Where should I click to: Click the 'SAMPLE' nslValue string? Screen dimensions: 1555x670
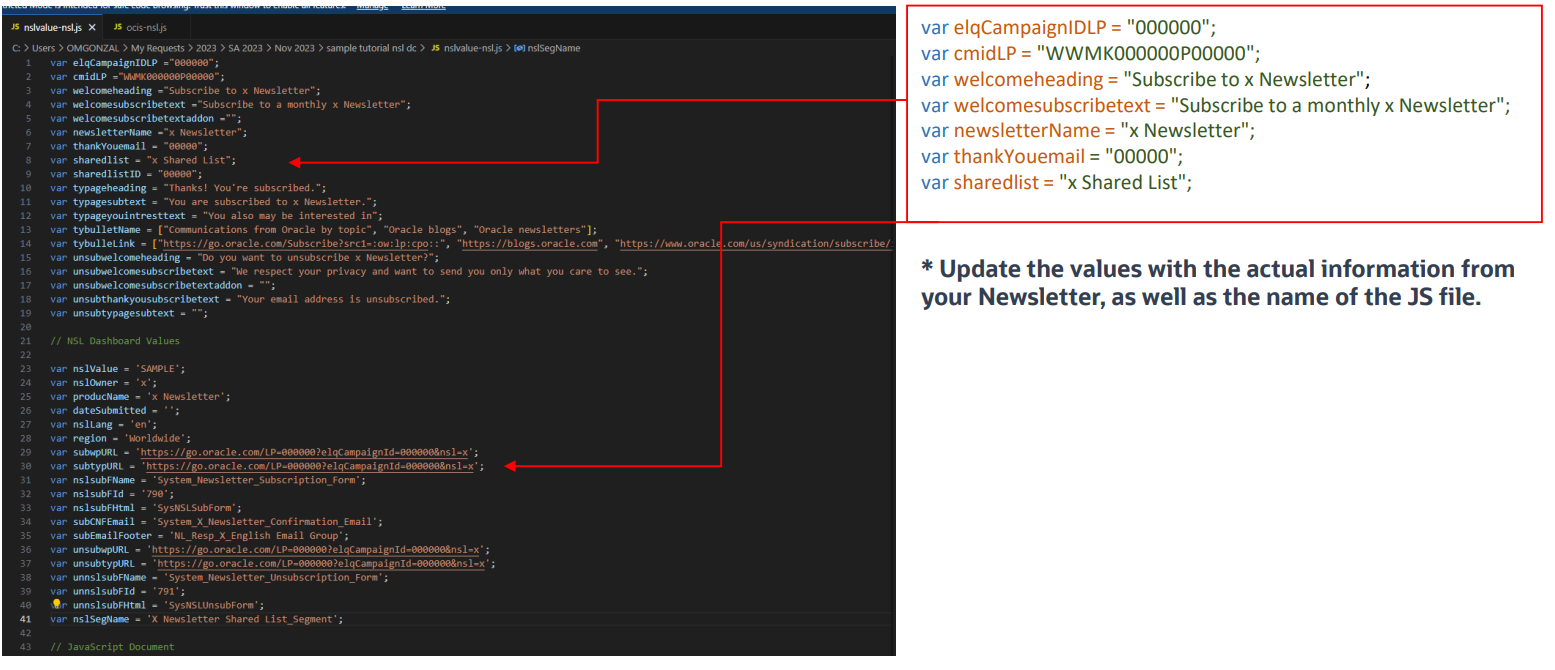pyautogui.click(x=159, y=369)
